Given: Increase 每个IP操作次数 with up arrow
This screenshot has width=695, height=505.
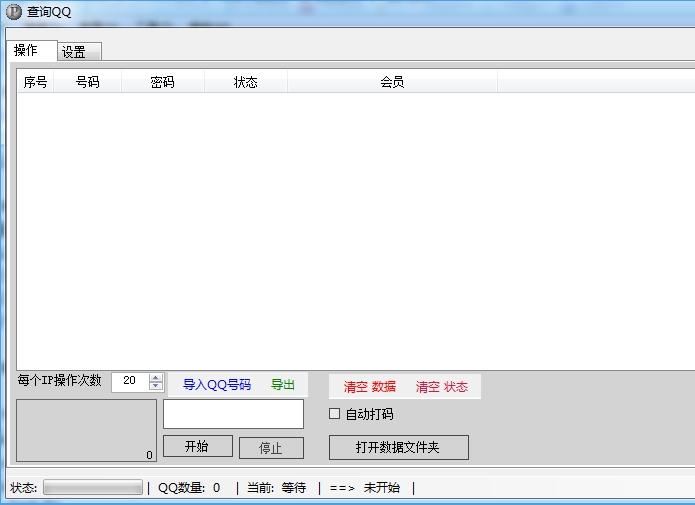Looking at the screenshot, I should [x=155, y=377].
